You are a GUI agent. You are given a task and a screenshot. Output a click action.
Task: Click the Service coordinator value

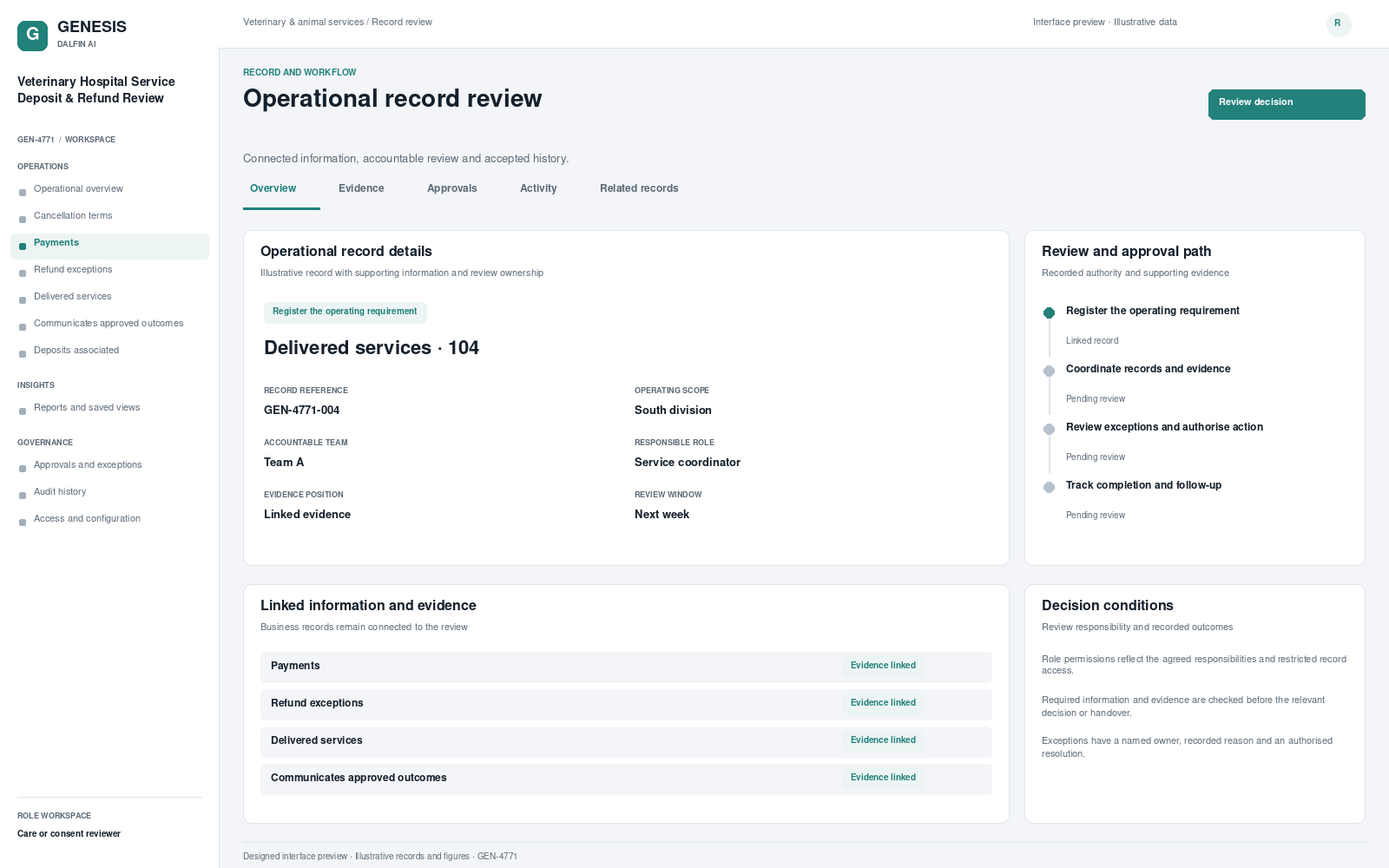click(688, 463)
